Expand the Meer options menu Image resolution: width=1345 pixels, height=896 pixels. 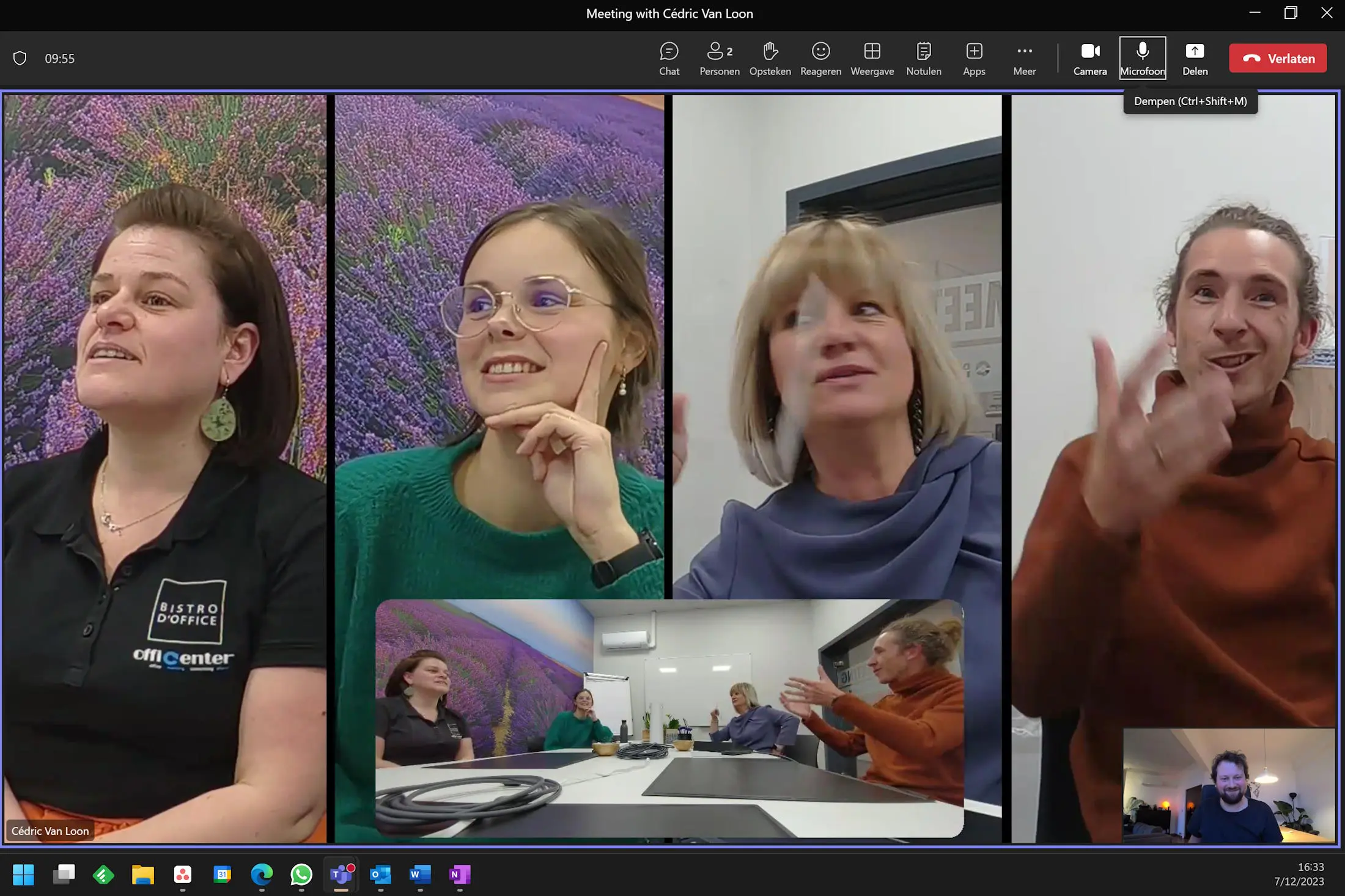click(x=1024, y=59)
